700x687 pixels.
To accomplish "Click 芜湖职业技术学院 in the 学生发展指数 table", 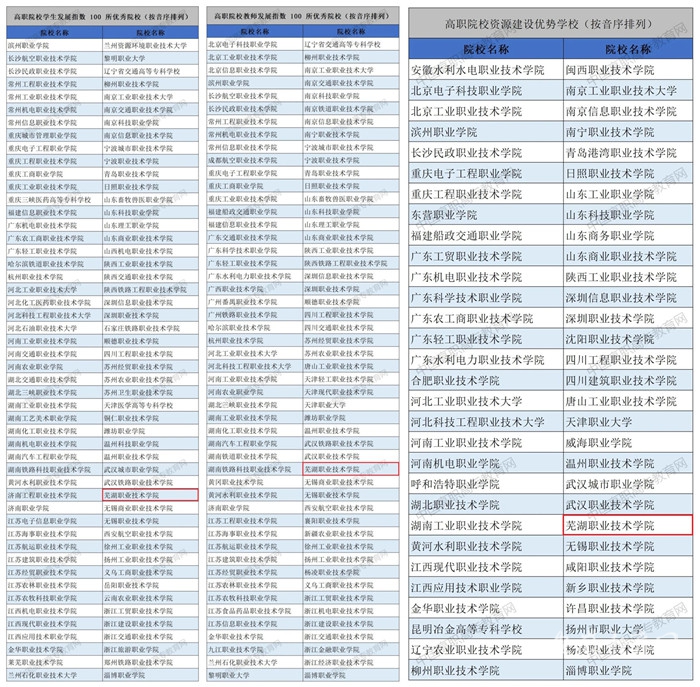I will pyautogui.click(x=150, y=495).
